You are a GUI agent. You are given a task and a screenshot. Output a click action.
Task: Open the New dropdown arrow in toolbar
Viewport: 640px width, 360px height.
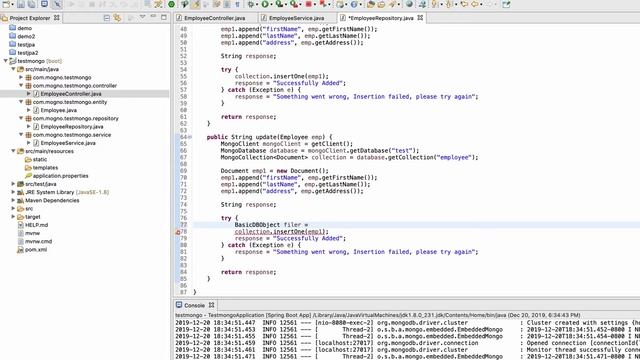point(13,4)
